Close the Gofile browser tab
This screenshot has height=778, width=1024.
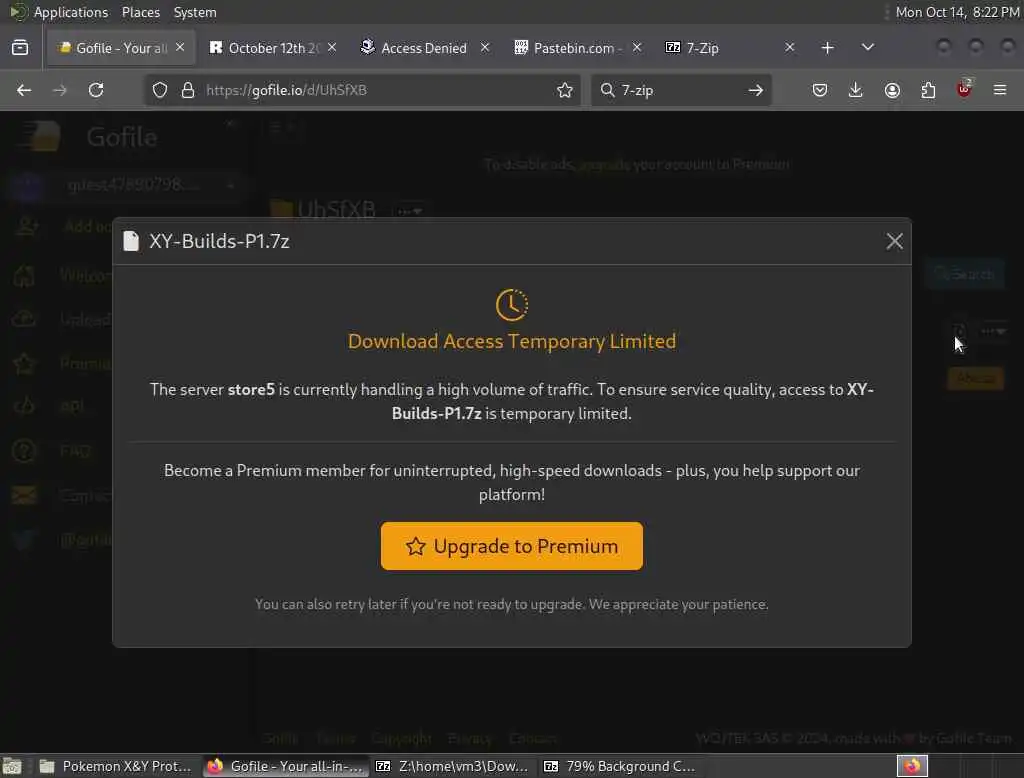pyautogui.click(x=180, y=47)
